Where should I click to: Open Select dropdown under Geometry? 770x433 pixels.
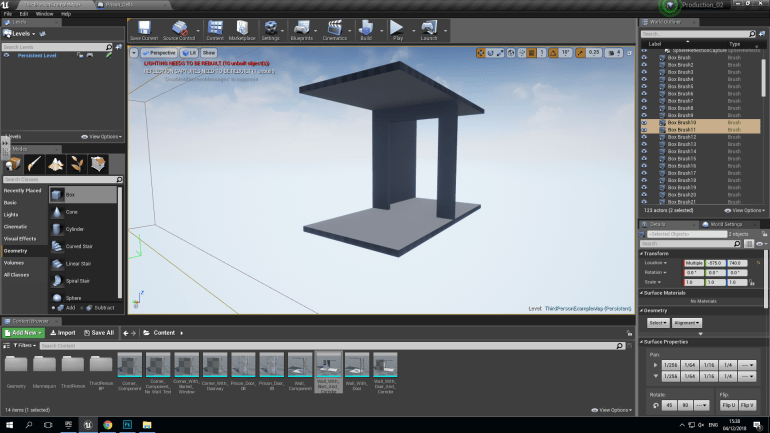tap(658, 323)
